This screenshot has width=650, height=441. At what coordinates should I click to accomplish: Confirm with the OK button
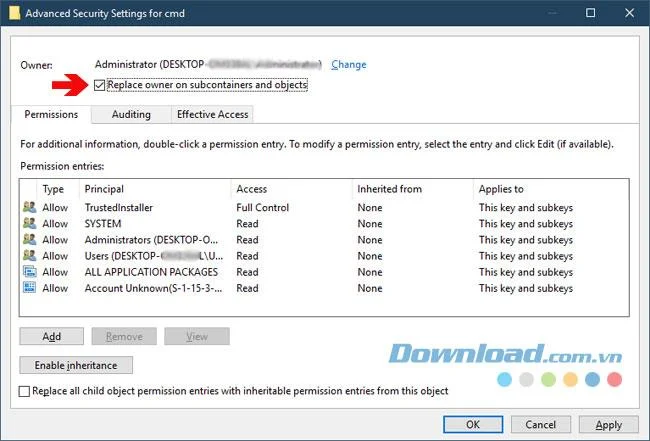pyautogui.click(x=473, y=424)
